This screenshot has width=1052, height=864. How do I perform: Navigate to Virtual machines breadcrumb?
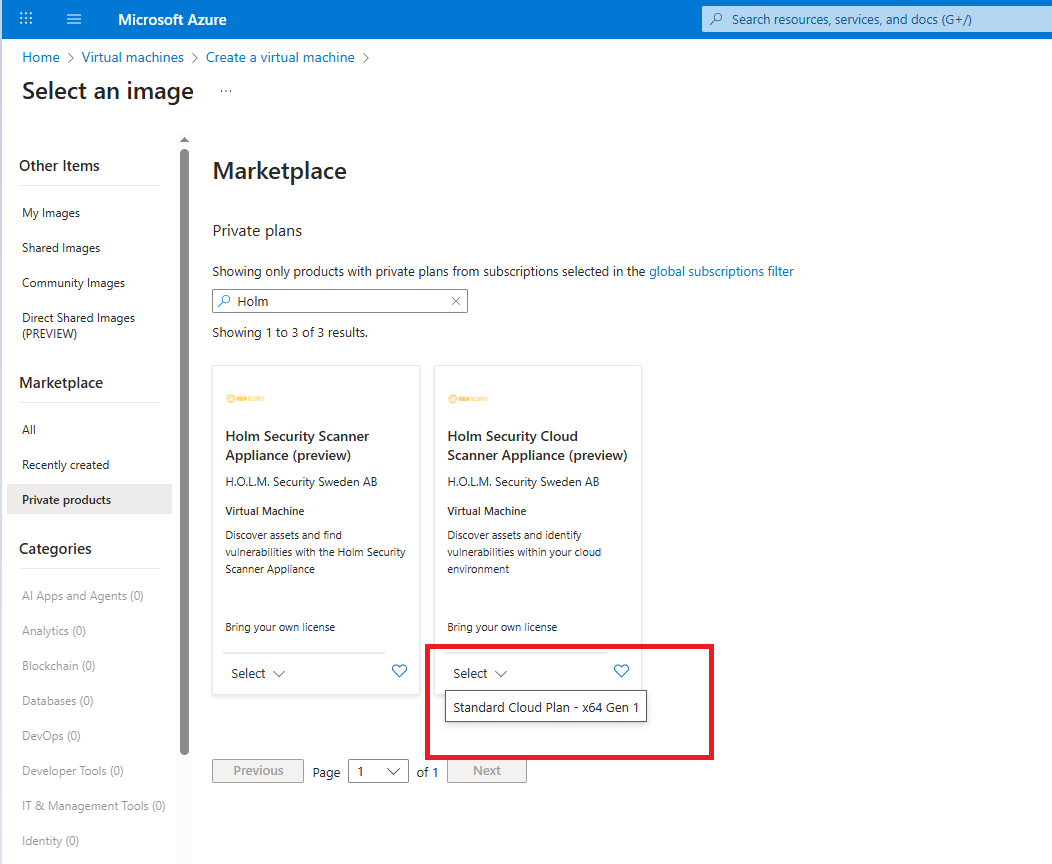[x=133, y=57]
